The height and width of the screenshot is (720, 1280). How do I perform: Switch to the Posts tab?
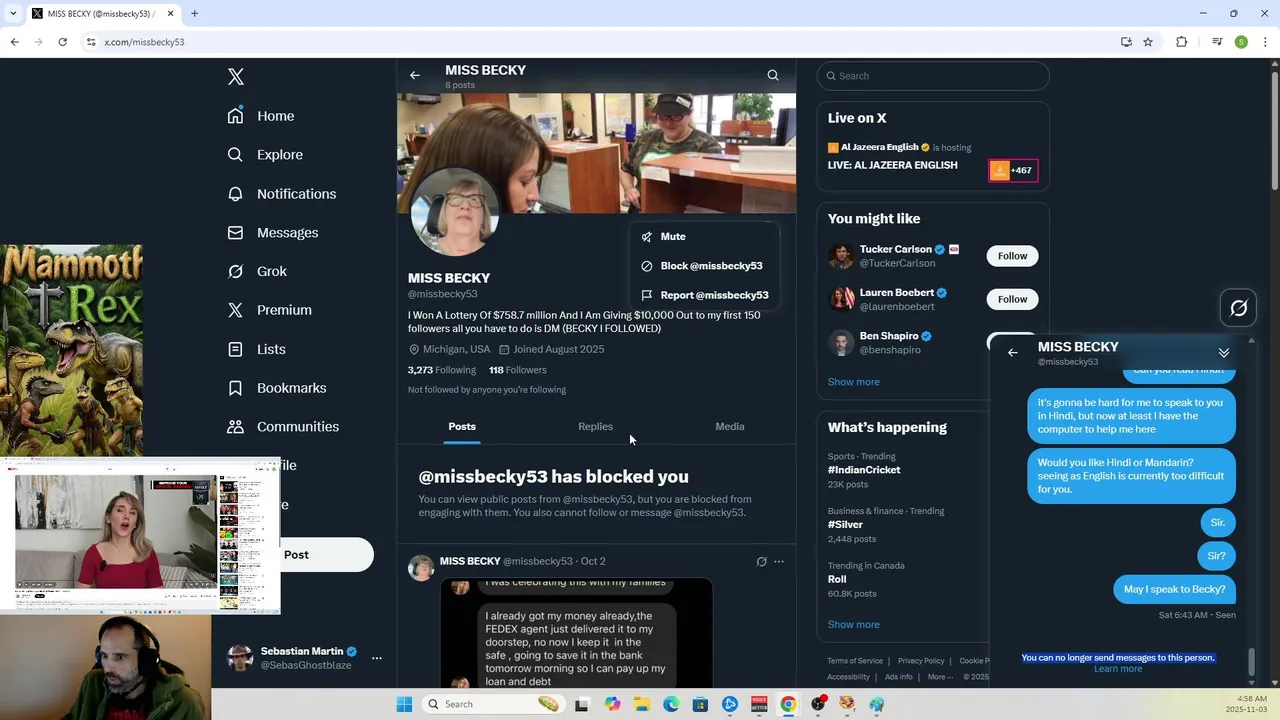pos(462,427)
